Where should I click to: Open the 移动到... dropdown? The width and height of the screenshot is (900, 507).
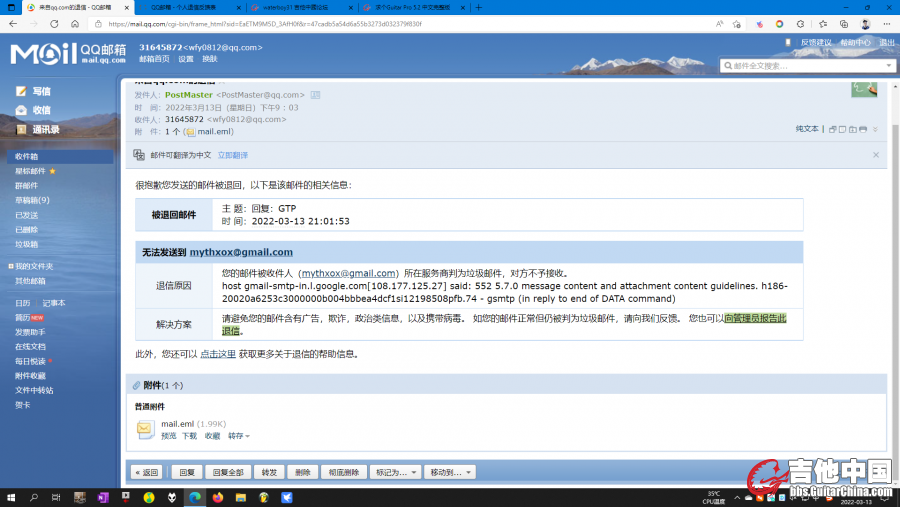click(450, 472)
